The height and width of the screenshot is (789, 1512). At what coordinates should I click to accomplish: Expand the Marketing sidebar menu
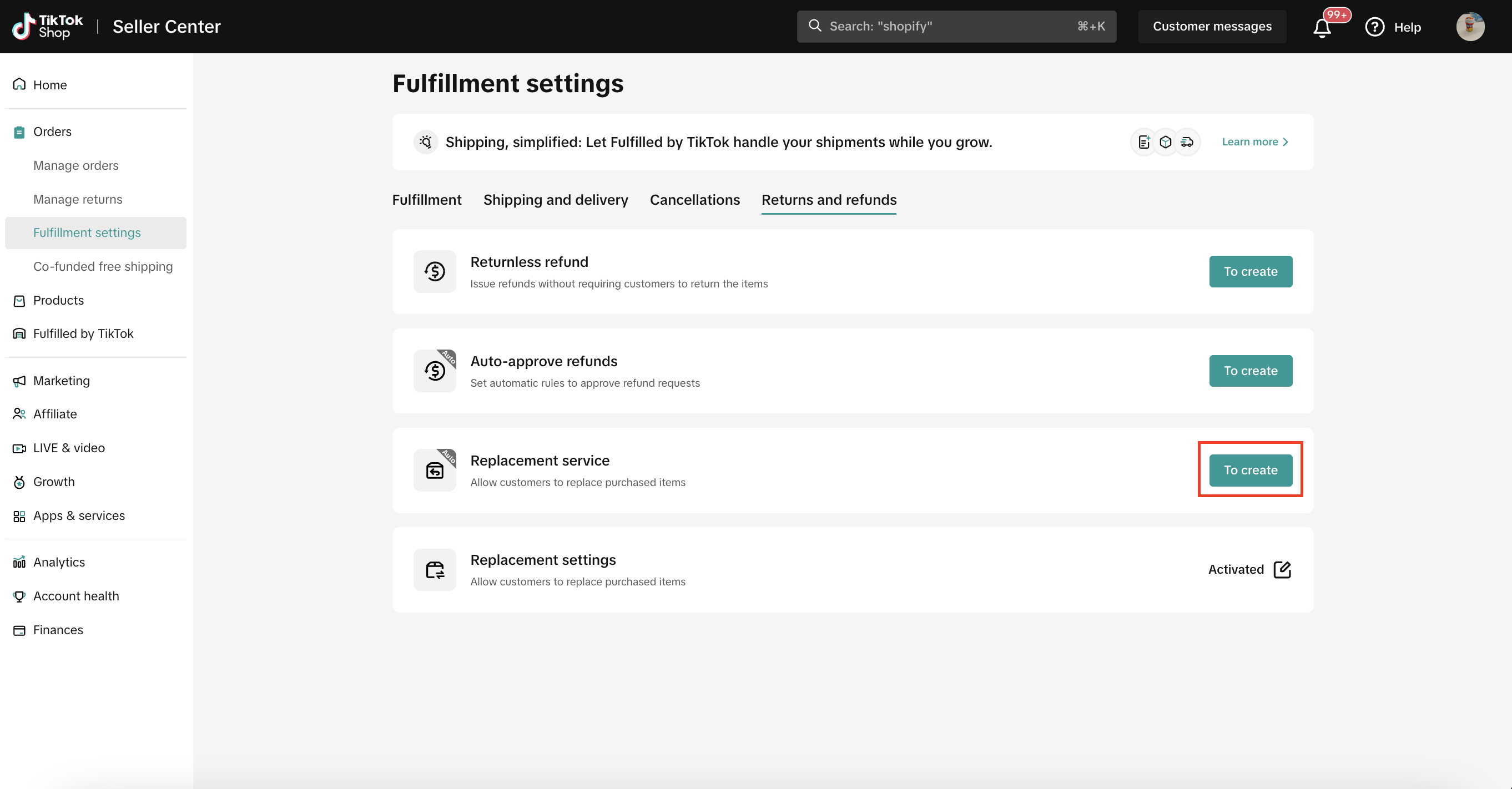(x=61, y=381)
